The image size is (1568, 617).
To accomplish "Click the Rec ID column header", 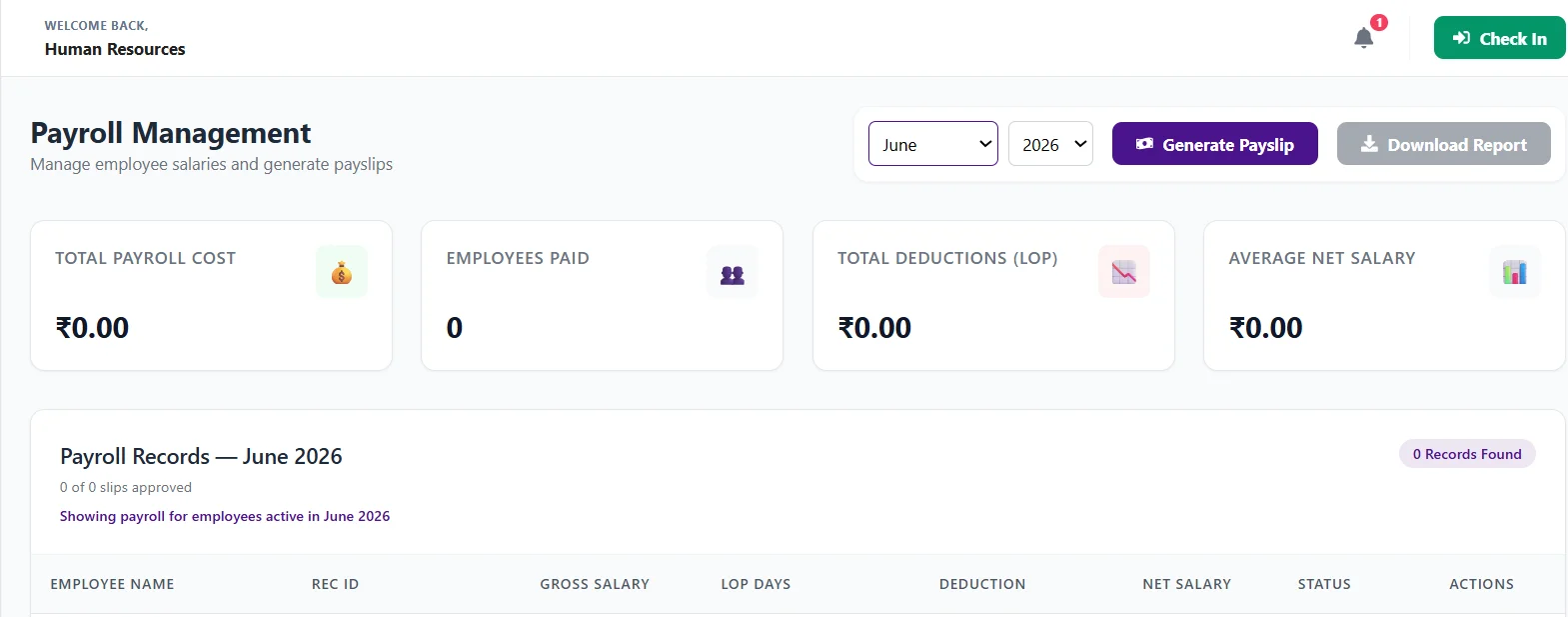I will tap(335, 584).
